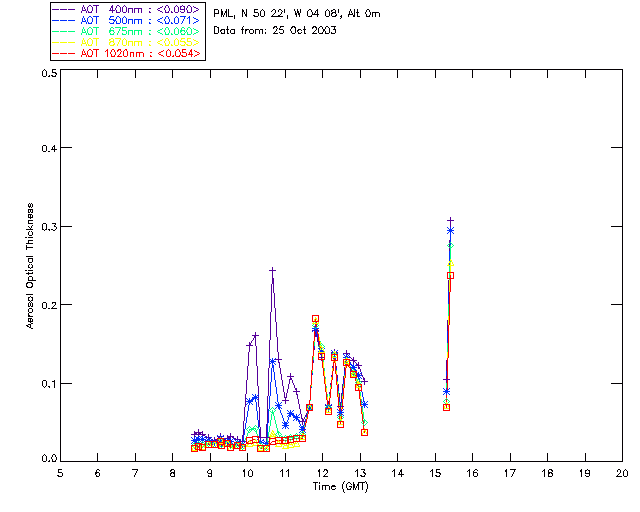Click the 'Aerosol Optical Thickness' y-axis label

pyautogui.click(x=30, y=266)
